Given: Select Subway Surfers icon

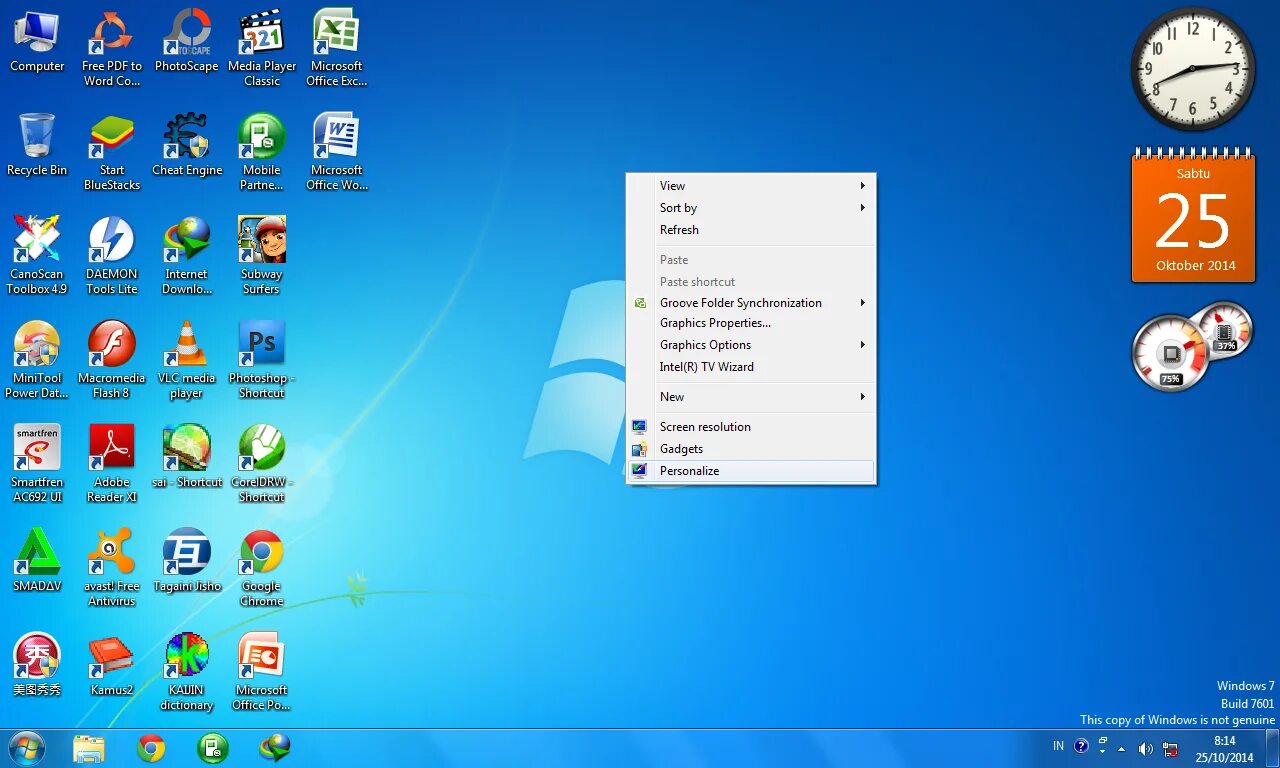Looking at the screenshot, I should (262, 257).
